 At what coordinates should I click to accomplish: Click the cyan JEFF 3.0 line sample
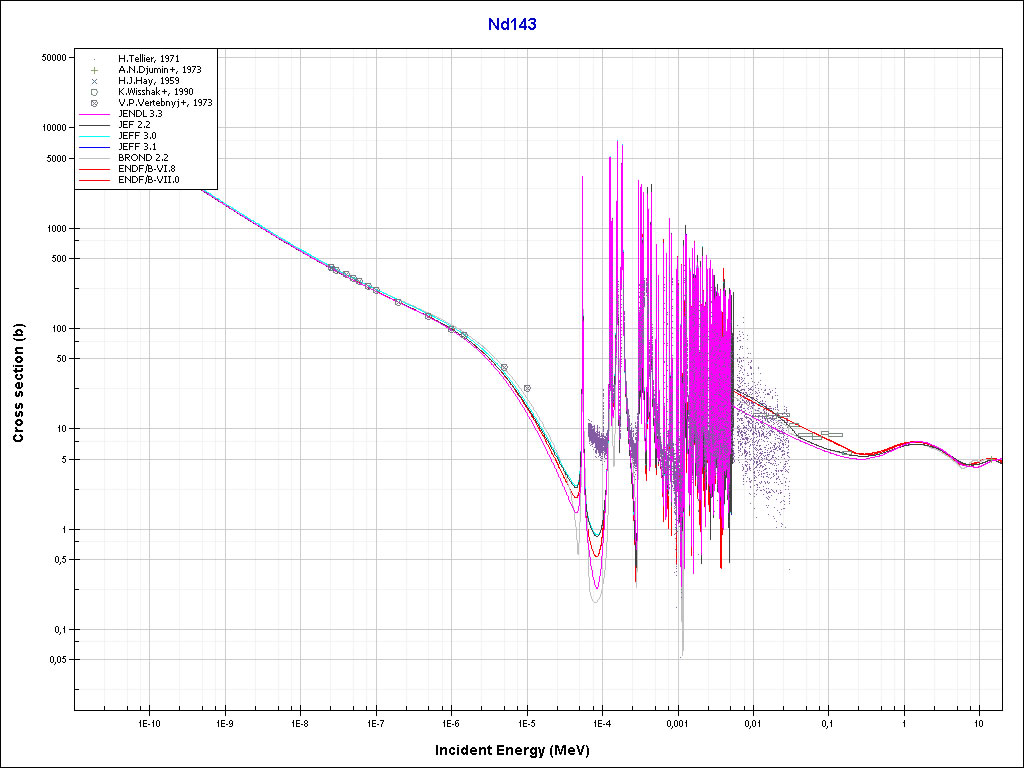coord(96,135)
